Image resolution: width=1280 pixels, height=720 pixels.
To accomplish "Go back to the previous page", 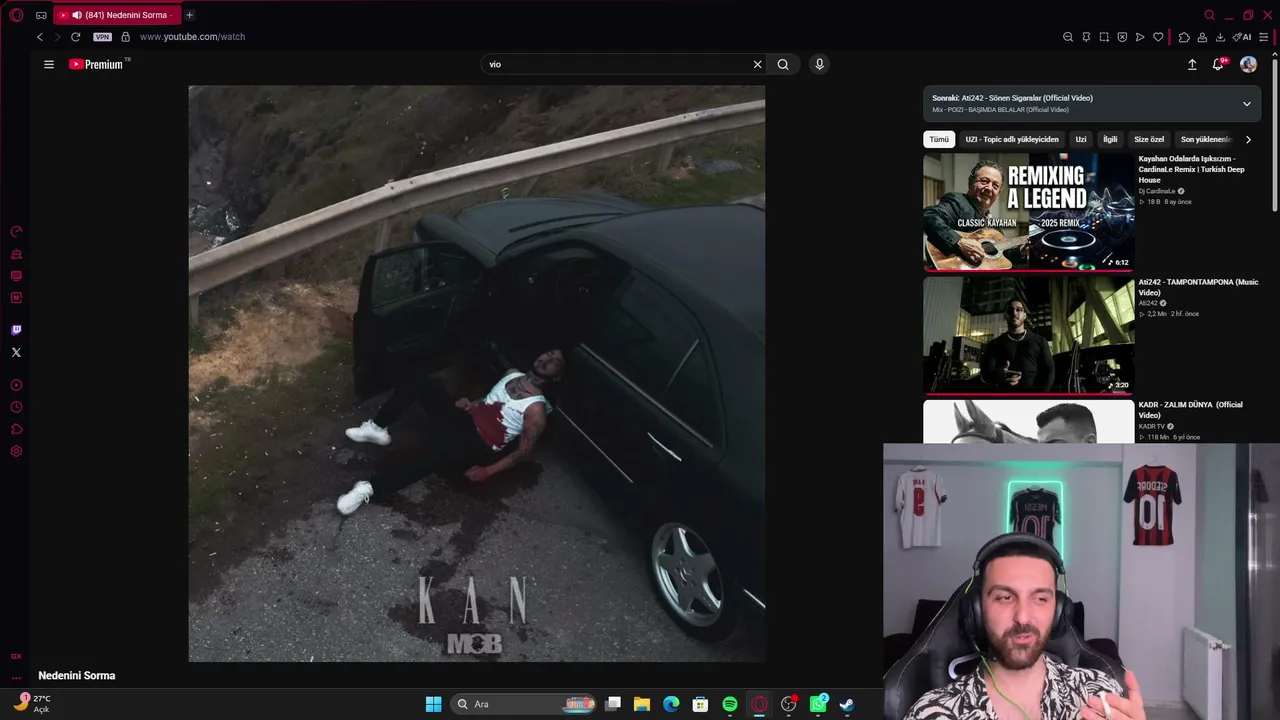I will coord(40,37).
